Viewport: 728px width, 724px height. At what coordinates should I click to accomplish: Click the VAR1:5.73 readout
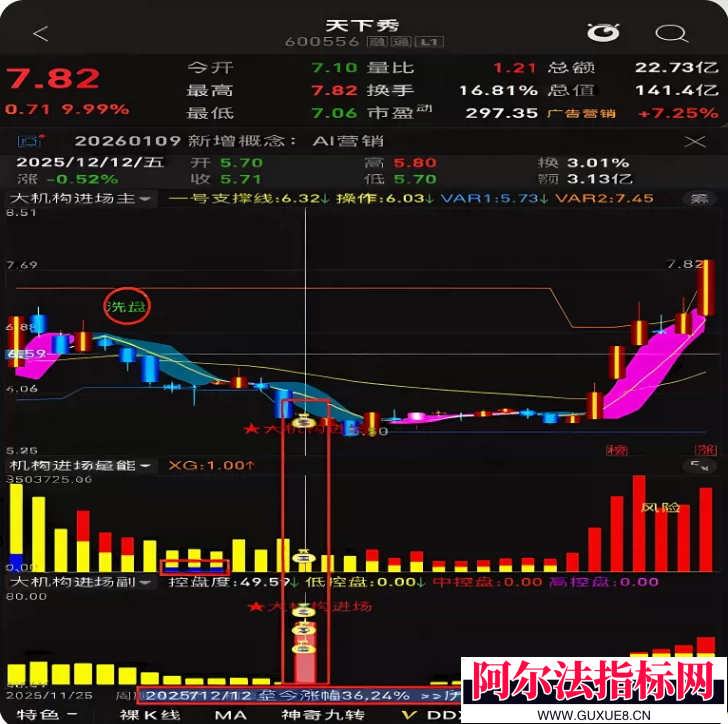(x=494, y=199)
